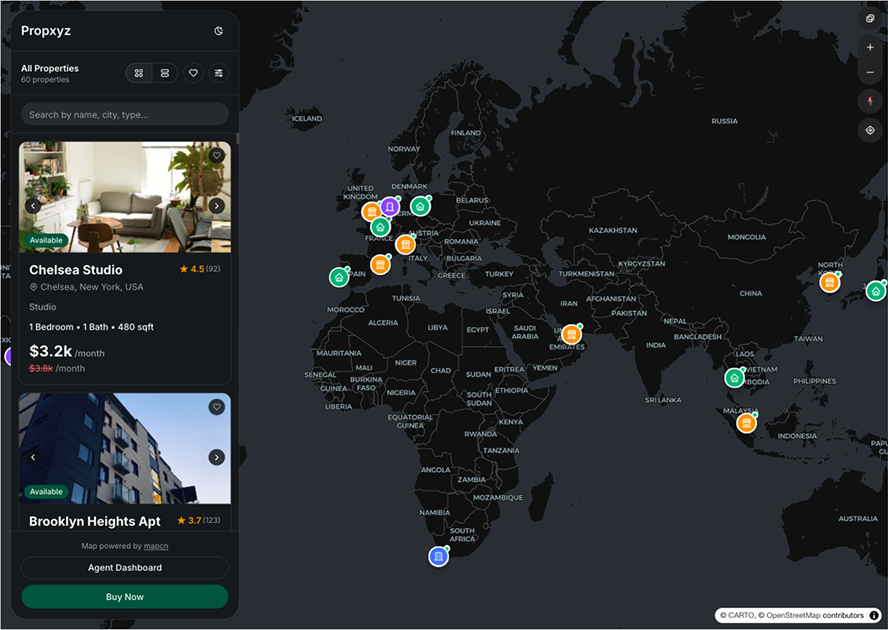Select orange shop marker in eastern Spain

click(381, 265)
